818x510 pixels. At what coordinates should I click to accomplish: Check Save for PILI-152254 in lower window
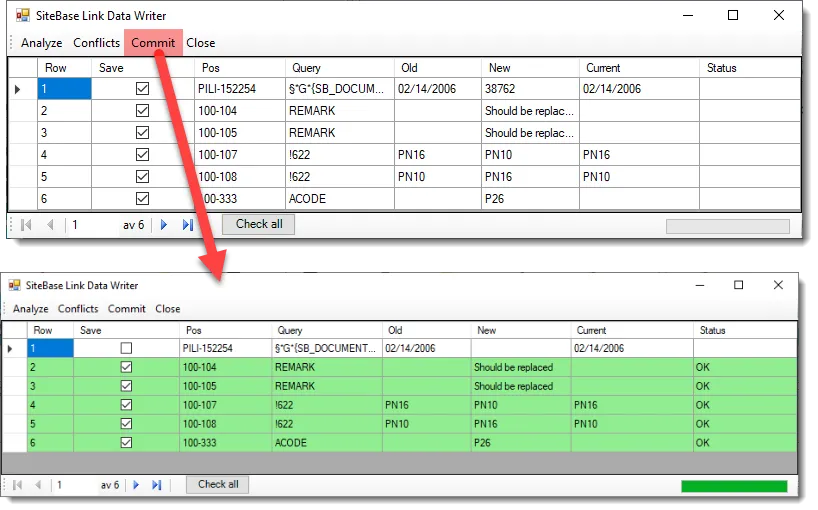click(x=126, y=348)
